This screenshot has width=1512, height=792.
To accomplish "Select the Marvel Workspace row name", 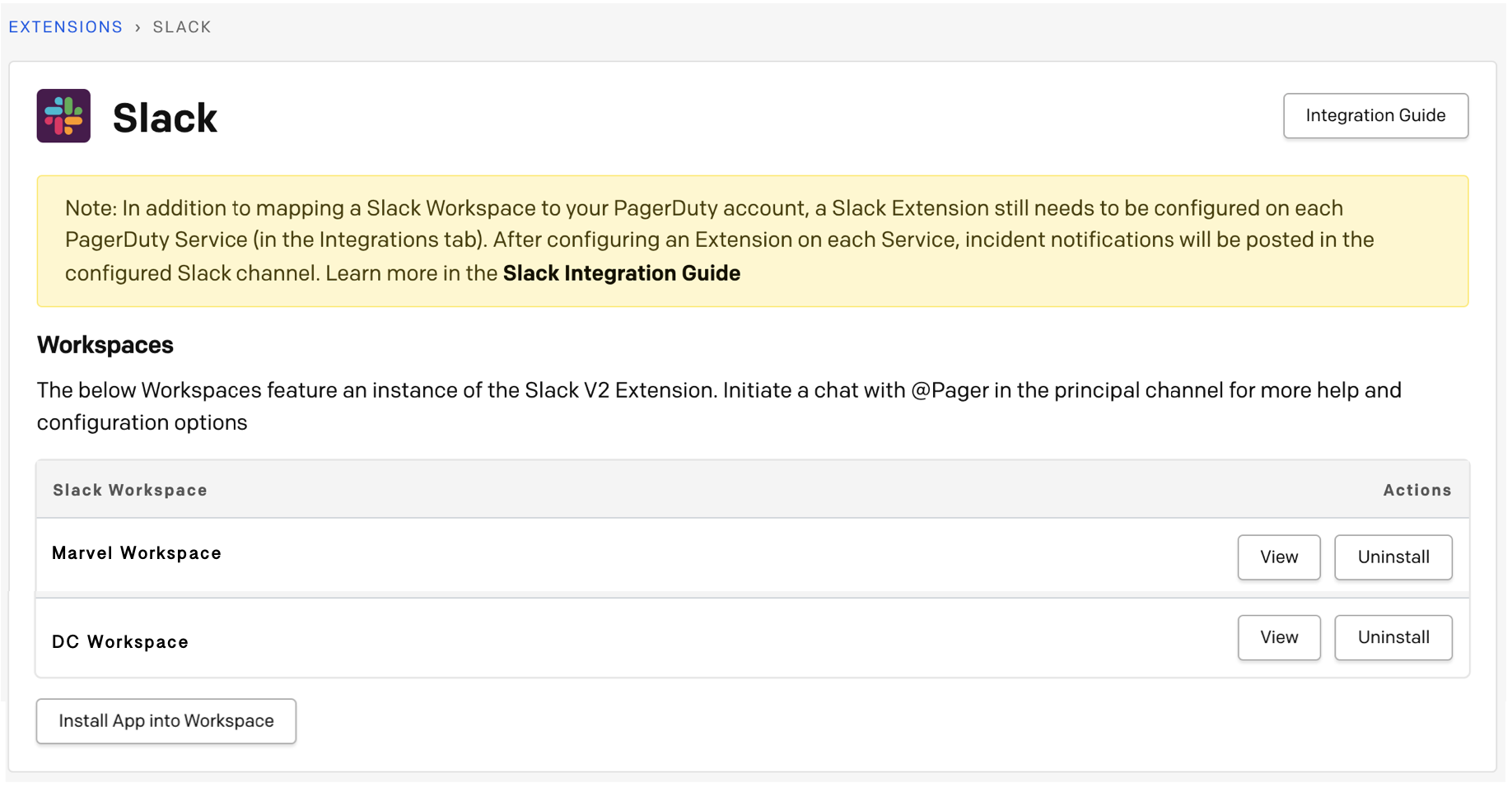I will coord(137,553).
